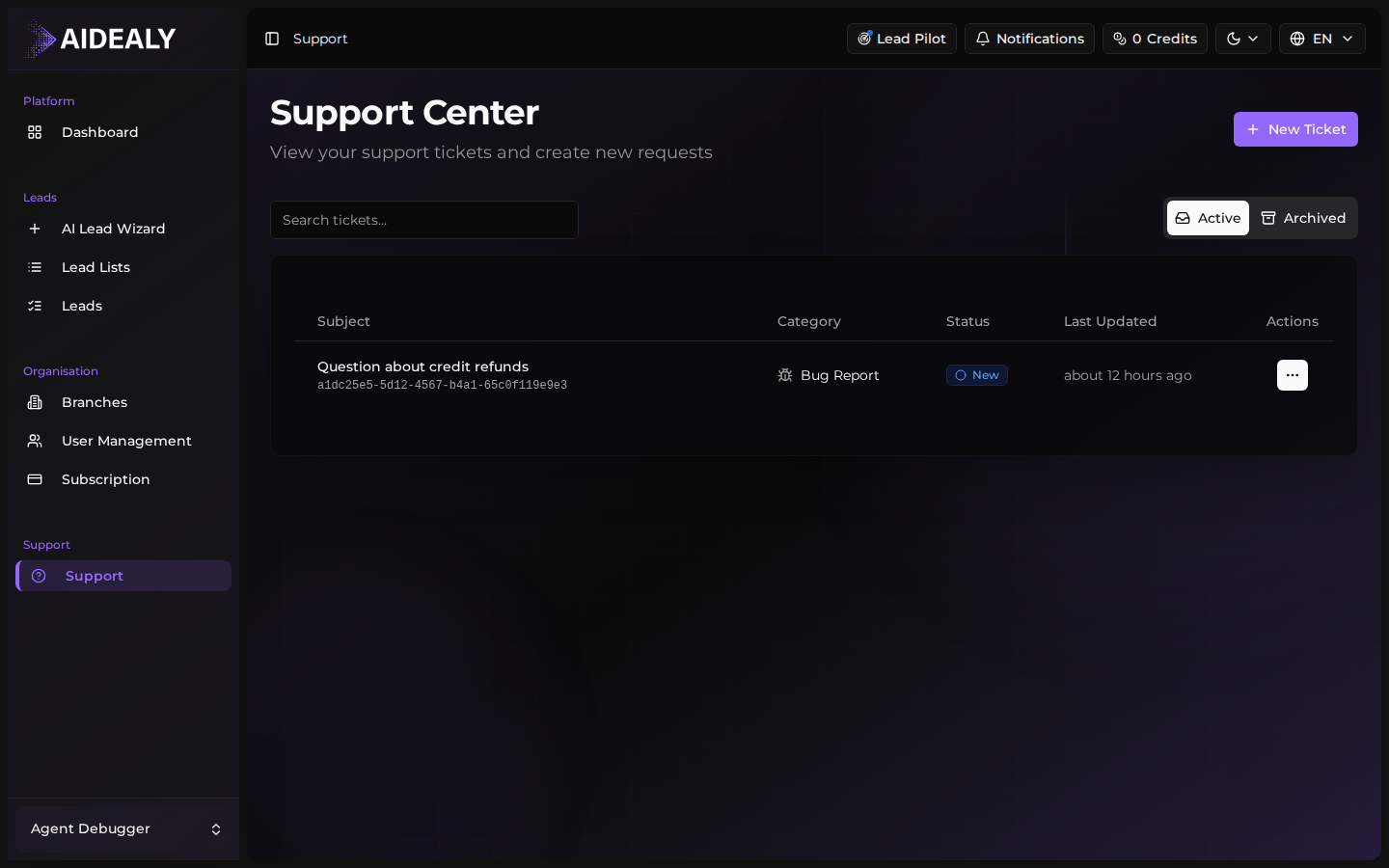The image size is (1389, 868).
Task: Open Dashboard in the sidebar
Action: tap(123, 132)
